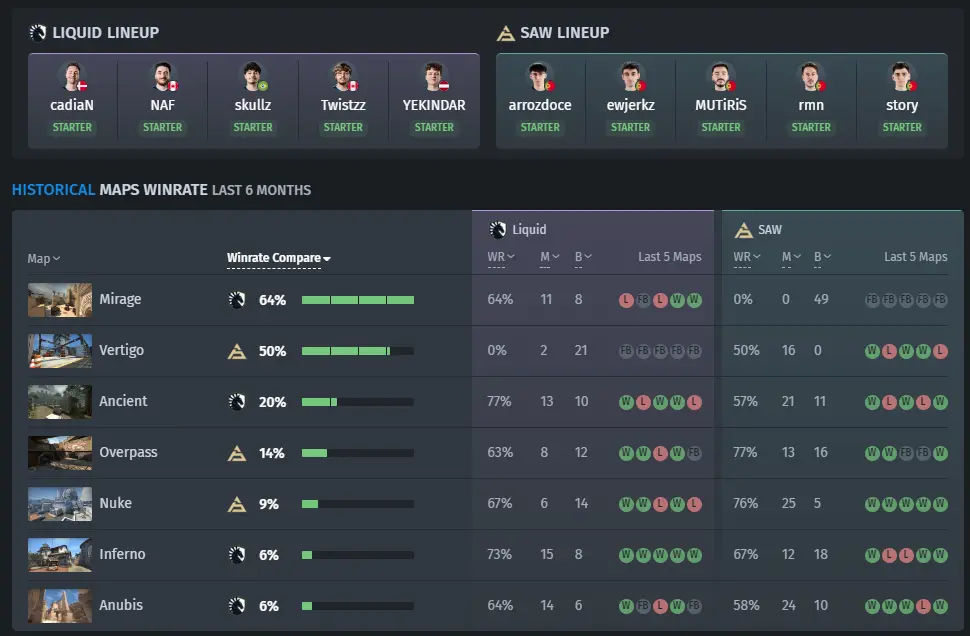
Task: Open the Anubis map thumbnail
Action: [60, 606]
